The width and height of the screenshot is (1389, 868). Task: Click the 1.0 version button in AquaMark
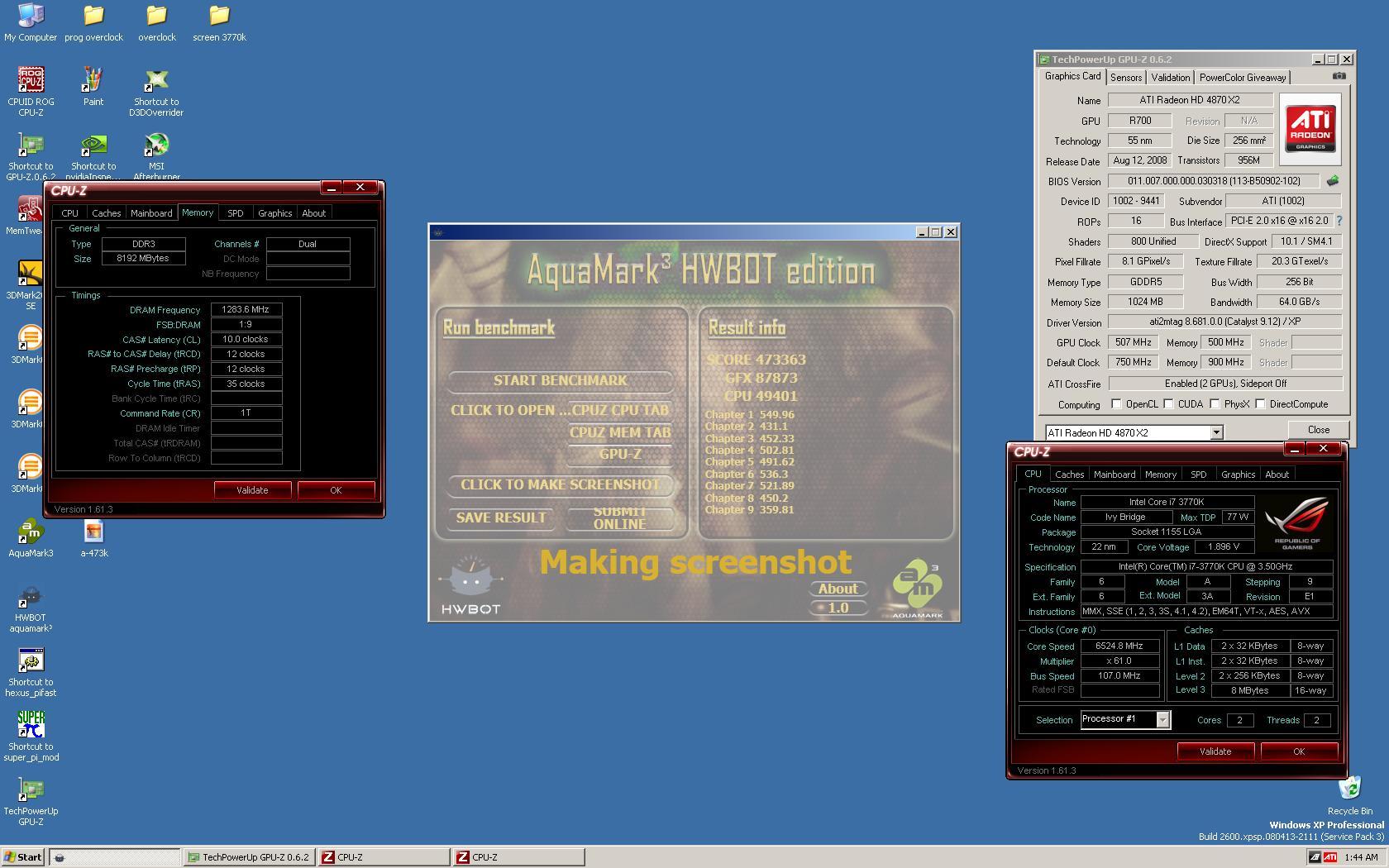[x=838, y=608]
